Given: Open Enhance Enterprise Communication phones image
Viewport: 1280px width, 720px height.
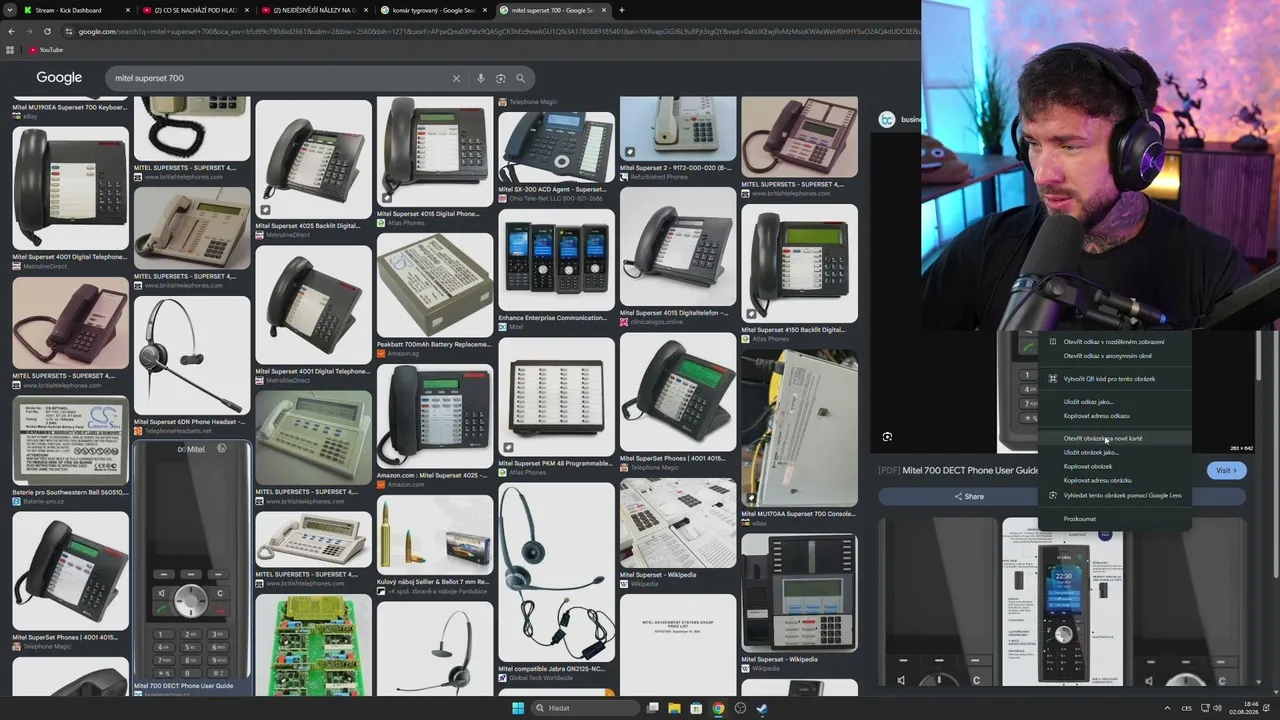Looking at the screenshot, I should (x=556, y=260).
